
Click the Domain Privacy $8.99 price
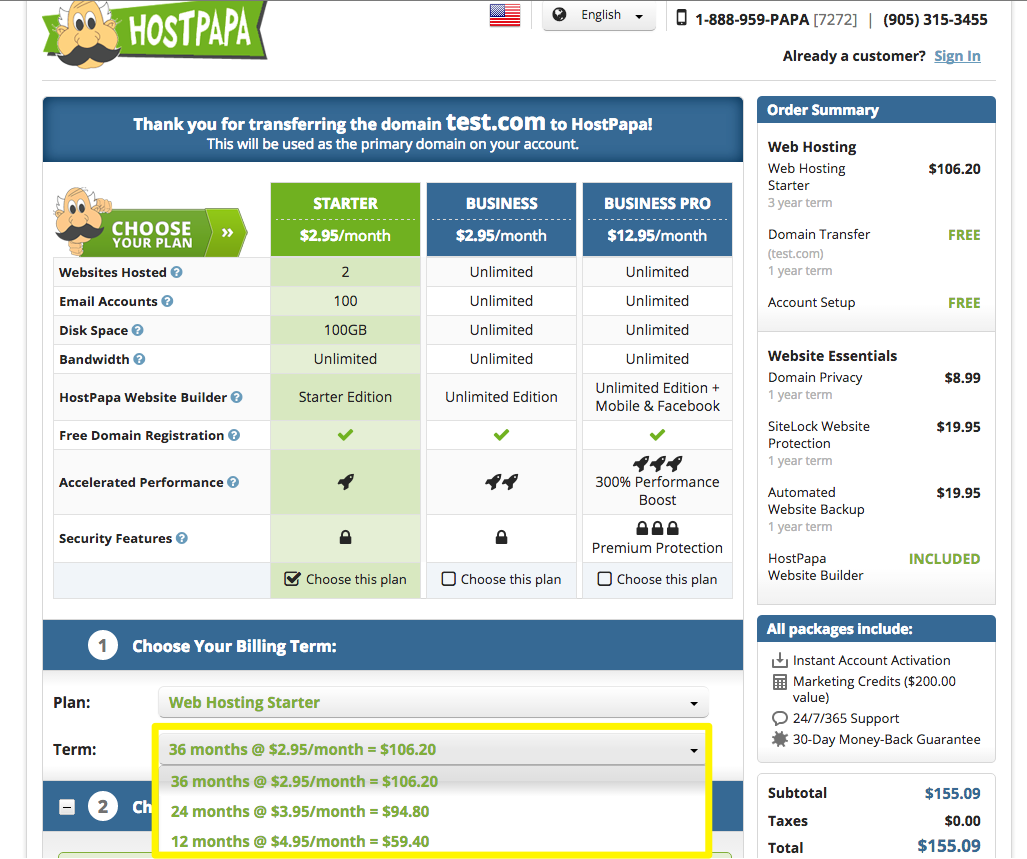[962, 378]
